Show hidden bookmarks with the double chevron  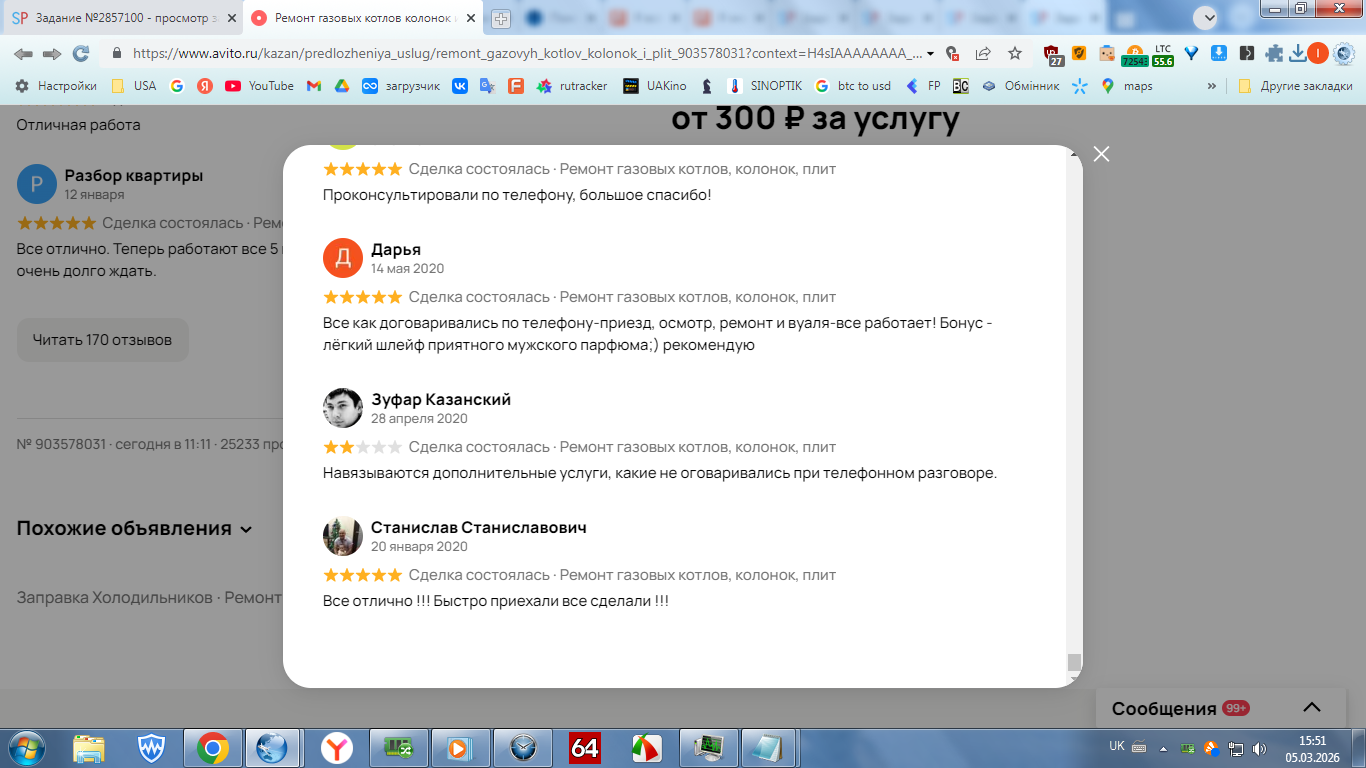click(1212, 86)
